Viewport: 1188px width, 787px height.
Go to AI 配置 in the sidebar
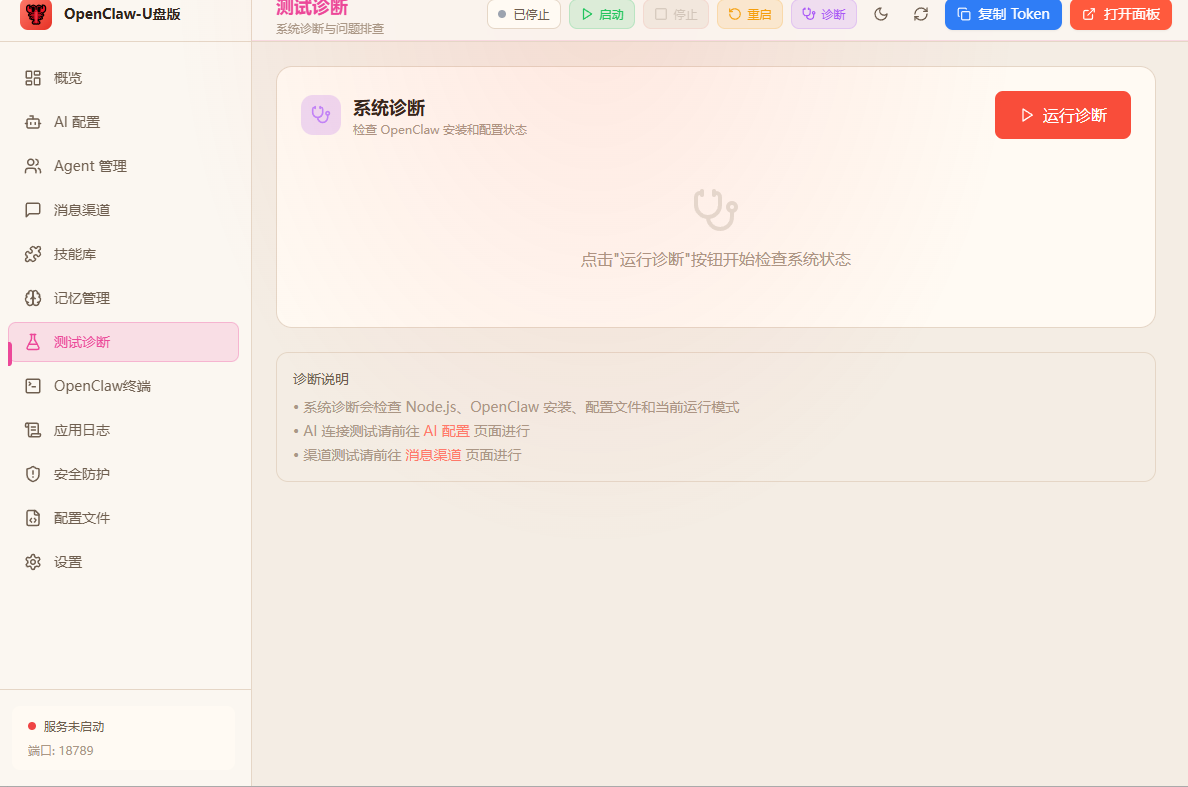123,122
